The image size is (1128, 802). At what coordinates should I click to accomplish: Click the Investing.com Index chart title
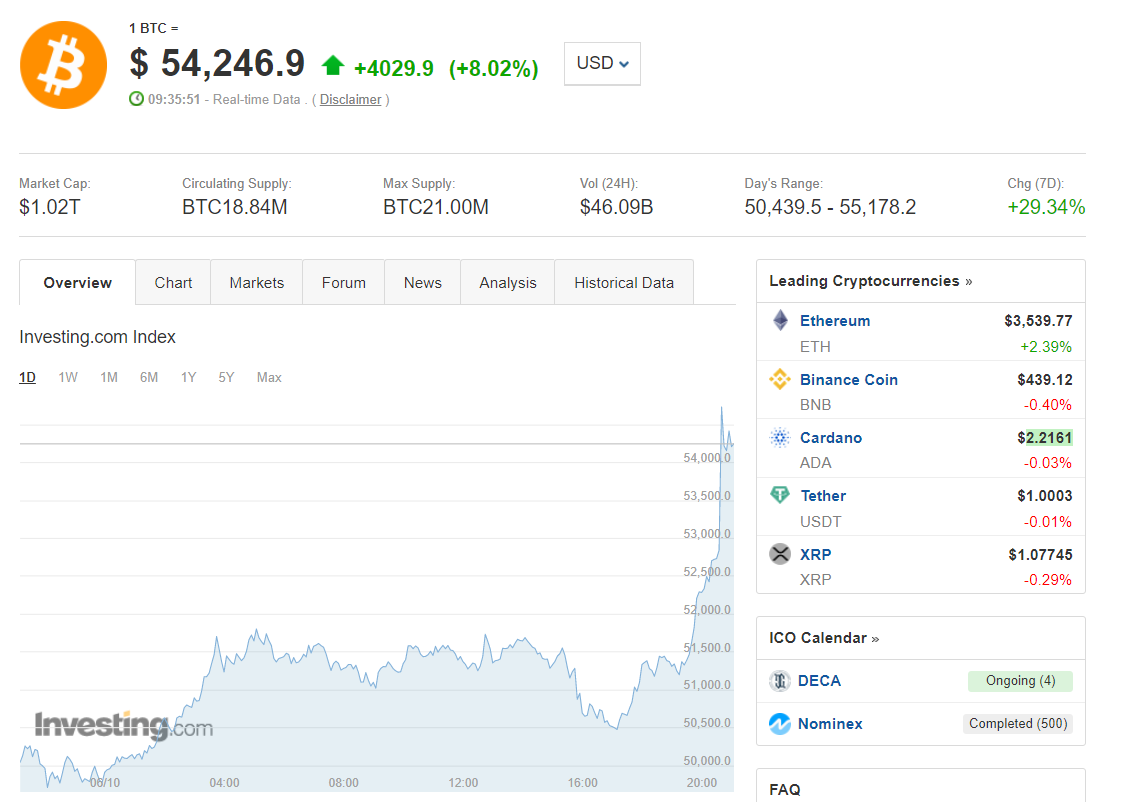click(97, 337)
